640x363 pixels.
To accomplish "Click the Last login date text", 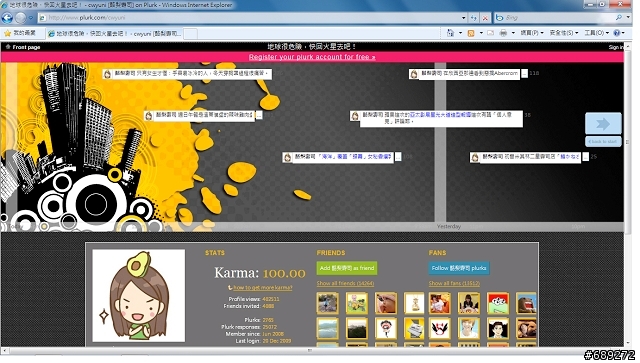I will tap(276, 341).
